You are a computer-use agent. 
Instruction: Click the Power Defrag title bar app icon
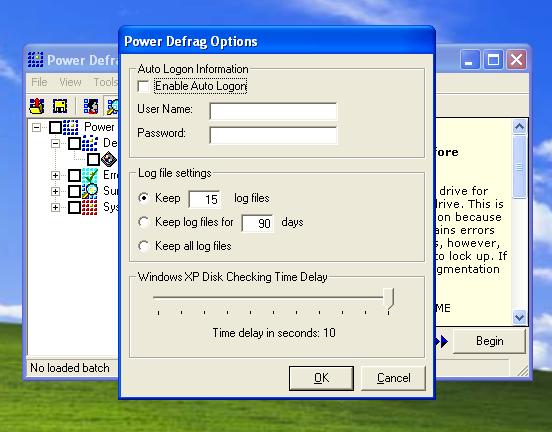35,60
